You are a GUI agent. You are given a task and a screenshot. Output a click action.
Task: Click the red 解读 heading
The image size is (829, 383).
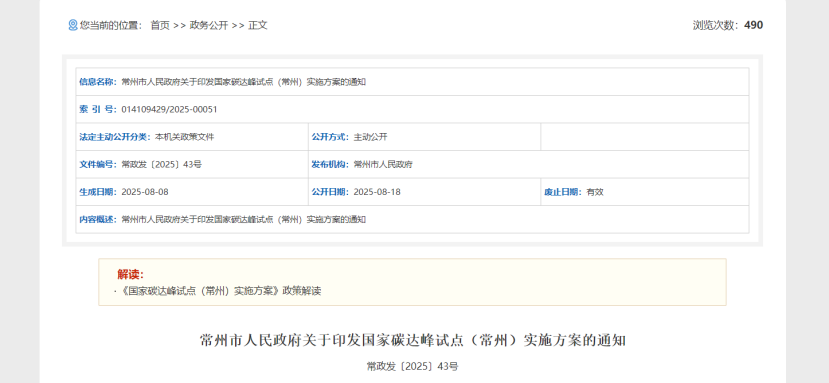pyautogui.click(x=131, y=274)
